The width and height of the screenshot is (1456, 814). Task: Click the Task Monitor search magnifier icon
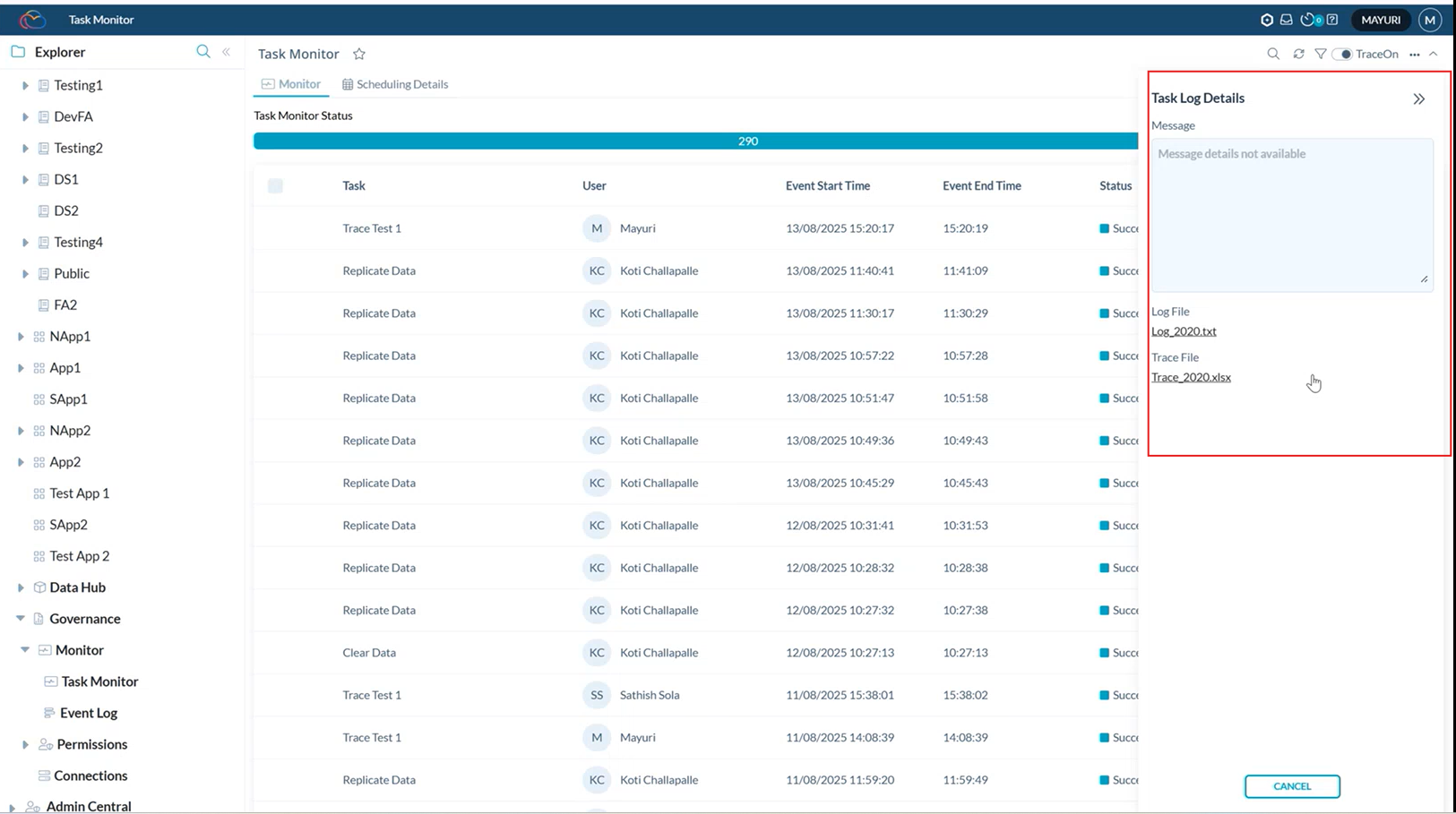point(1273,54)
